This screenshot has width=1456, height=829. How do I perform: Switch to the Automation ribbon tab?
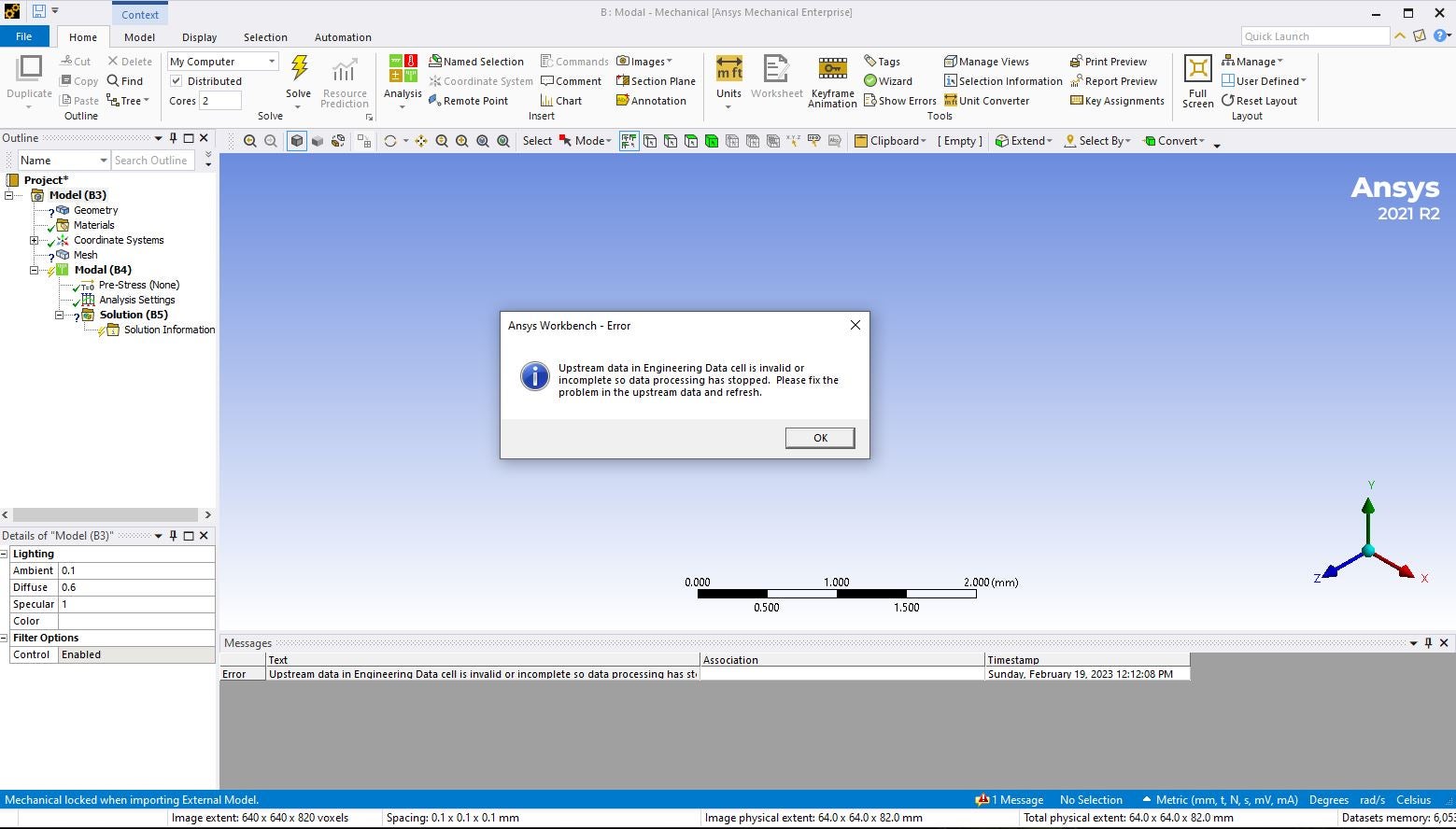coord(343,37)
